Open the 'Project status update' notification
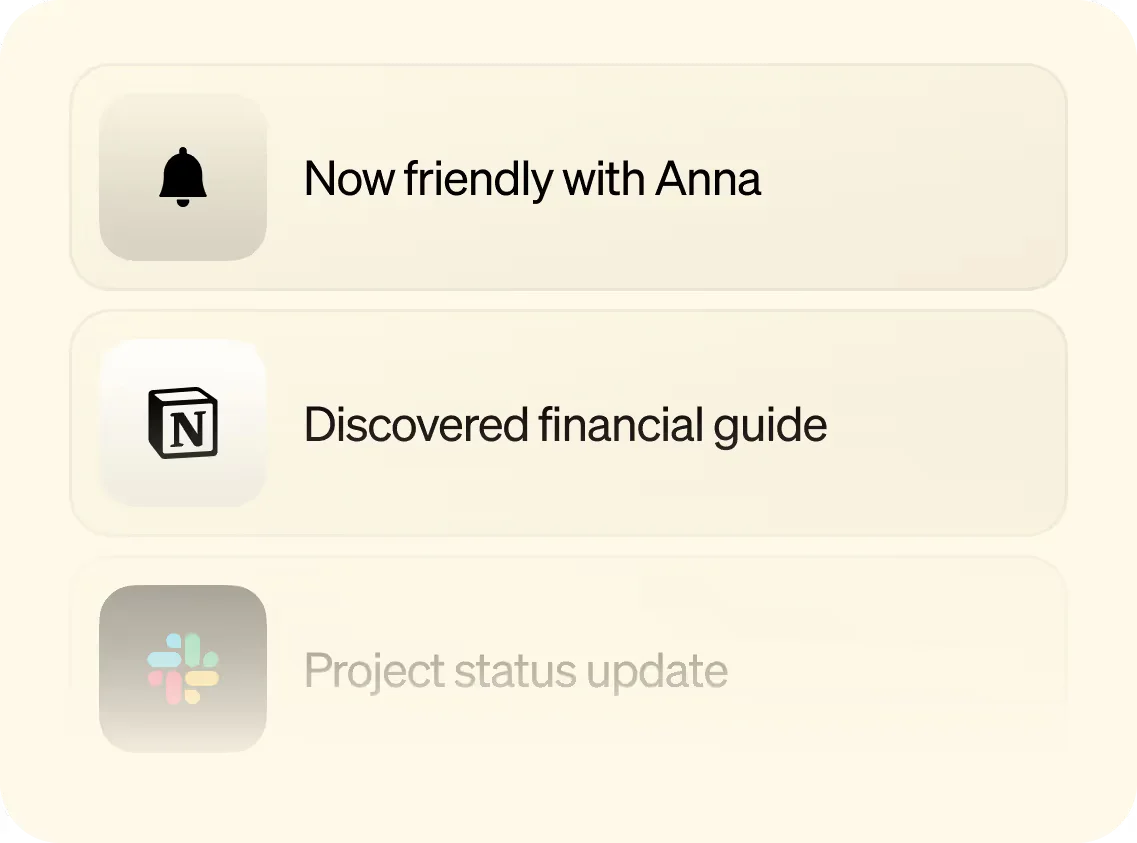Image resolution: width=1137 pixels, height=843 pixels. tap(515, 670)
